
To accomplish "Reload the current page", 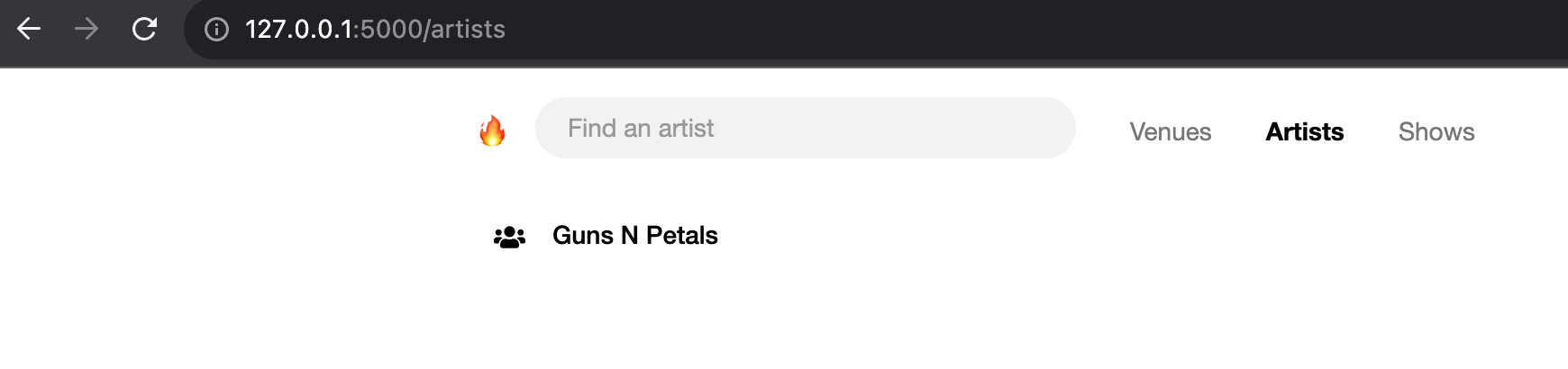I will [x=144, y=29].
